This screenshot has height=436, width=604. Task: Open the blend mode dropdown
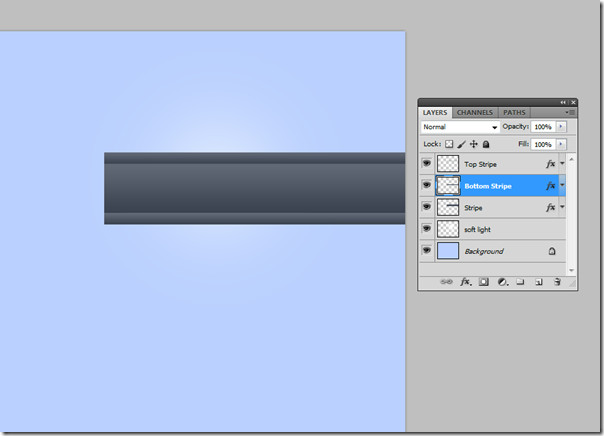click(x=460, y=127)
